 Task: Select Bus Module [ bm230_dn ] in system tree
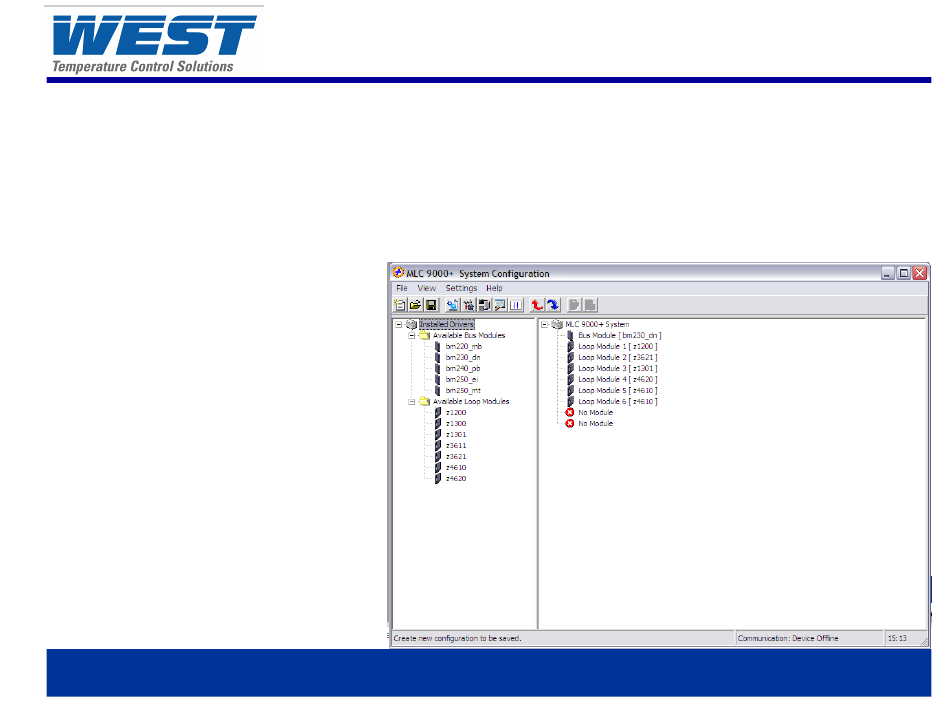click(619, 336)
